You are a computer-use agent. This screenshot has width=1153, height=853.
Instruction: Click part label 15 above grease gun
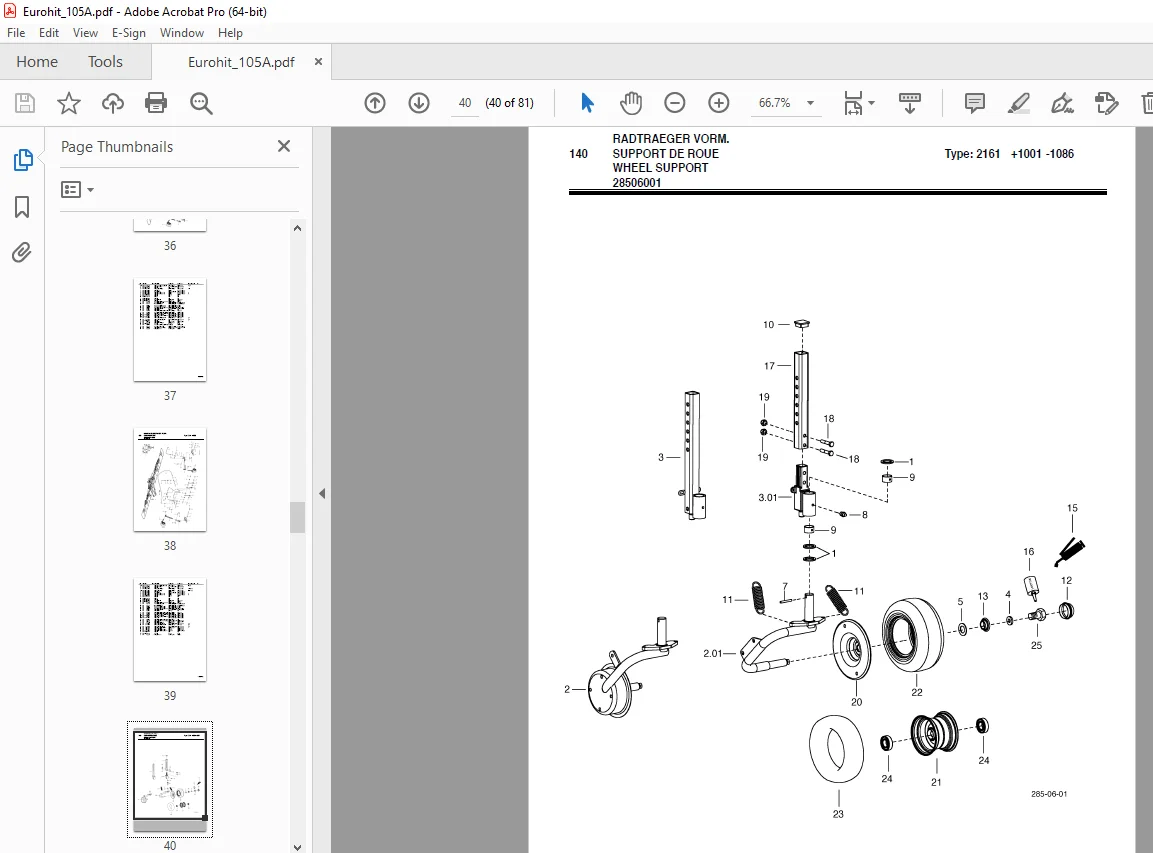(1072, 508)
